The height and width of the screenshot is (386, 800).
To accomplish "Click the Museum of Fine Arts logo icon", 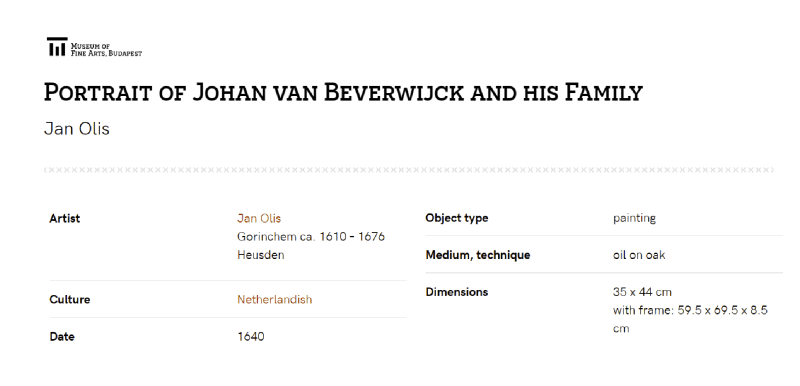I will (57, 46).
